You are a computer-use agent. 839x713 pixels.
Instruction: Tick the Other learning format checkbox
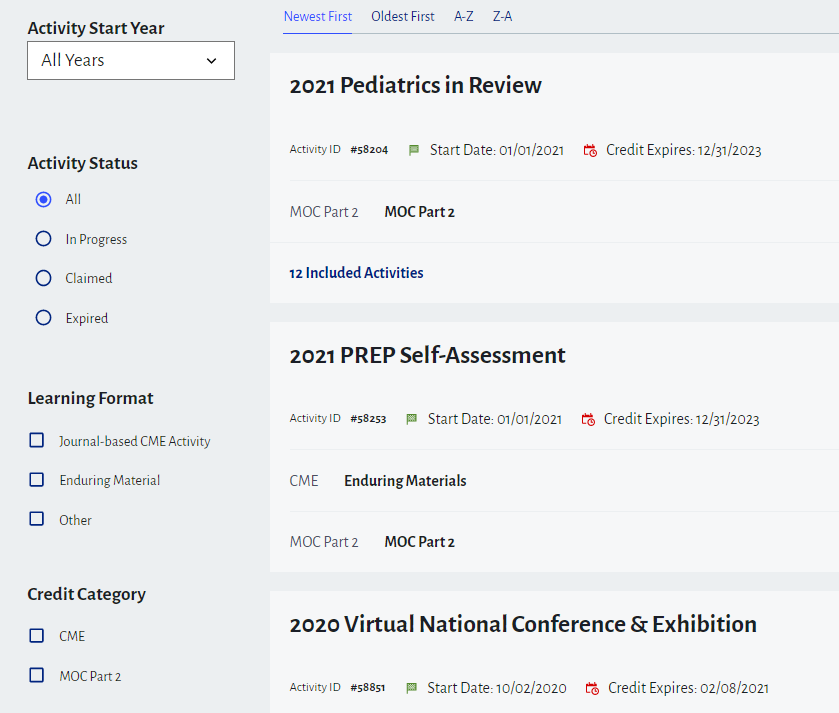pyautogui.click(x=37, y=519)
